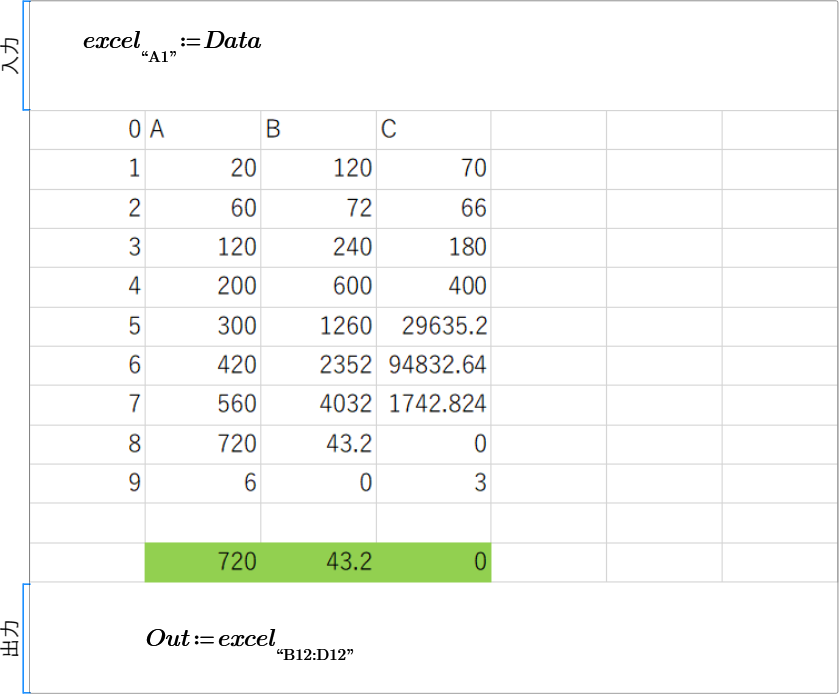Select the cell containing 66
839x694 pixels.
(434, 208)
